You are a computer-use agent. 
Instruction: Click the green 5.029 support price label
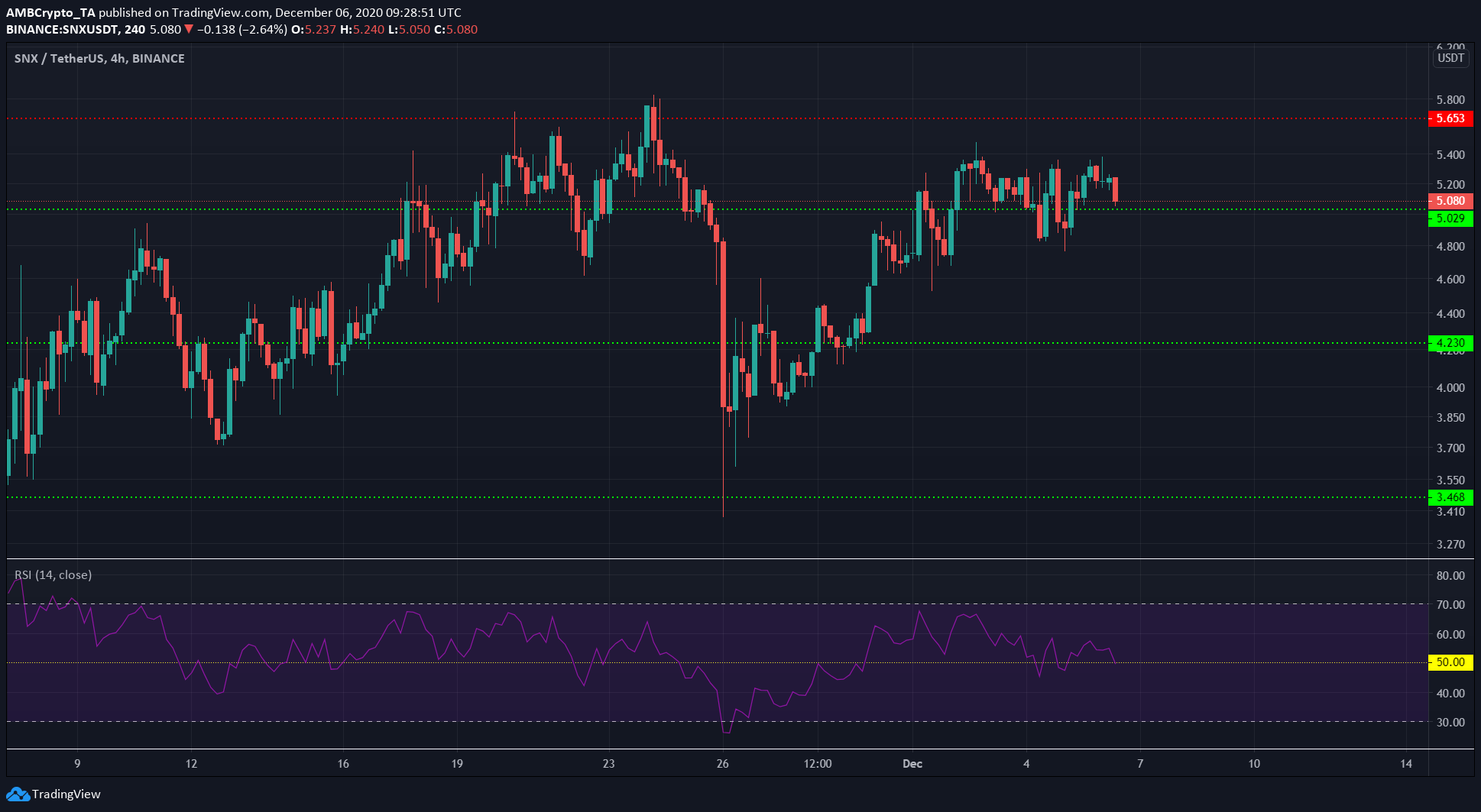click(x=1450, y=218)
